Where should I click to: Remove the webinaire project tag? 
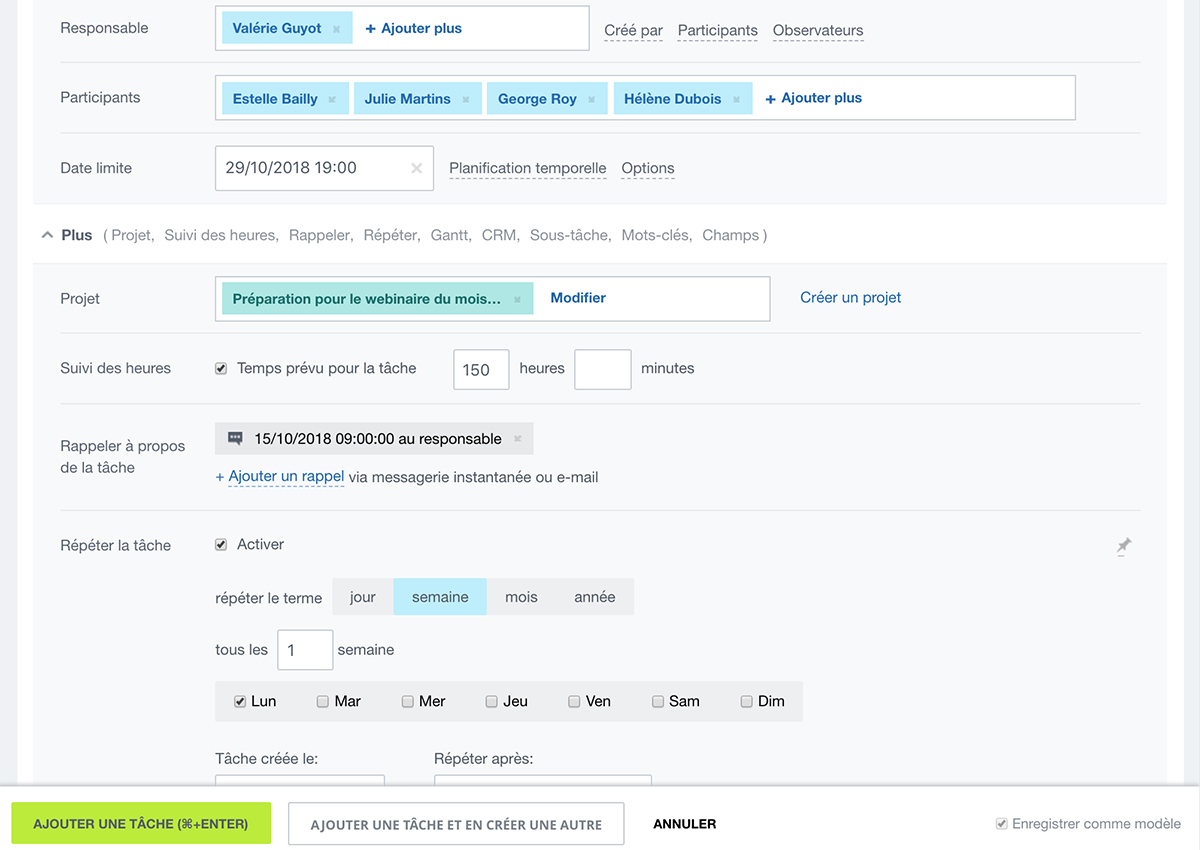click(x=517, y=299)
